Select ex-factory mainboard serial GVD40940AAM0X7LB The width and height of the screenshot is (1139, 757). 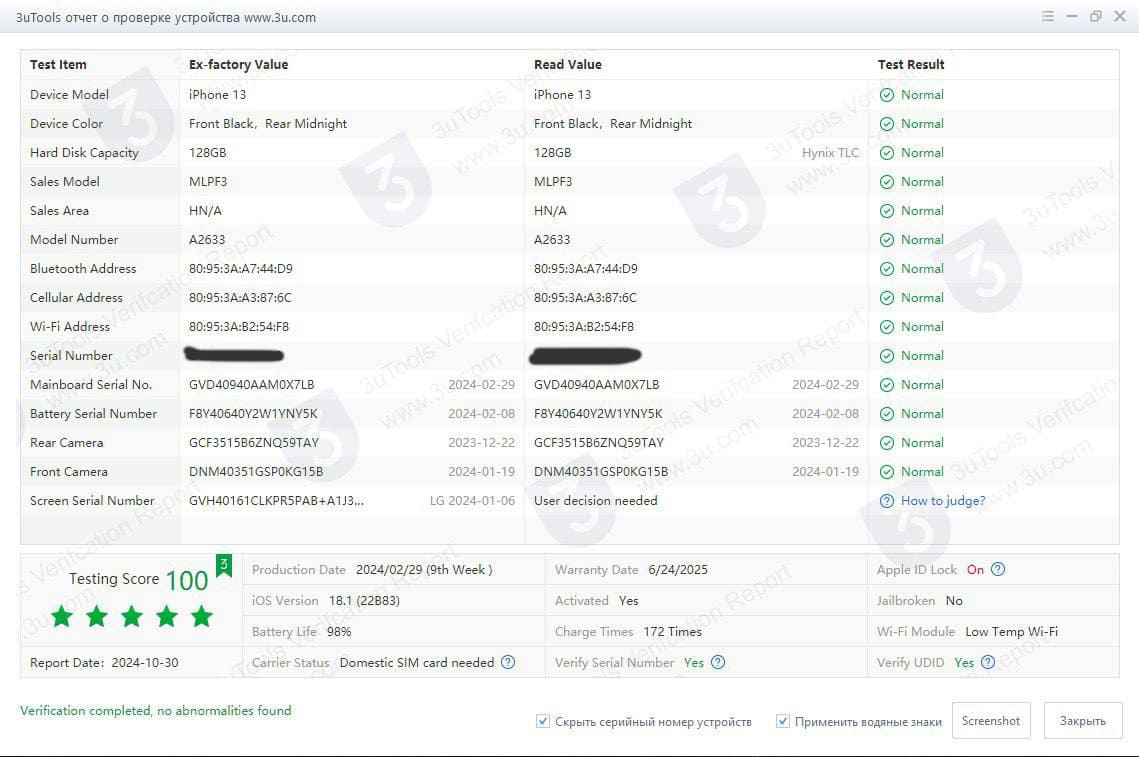(x=251, y=385)
